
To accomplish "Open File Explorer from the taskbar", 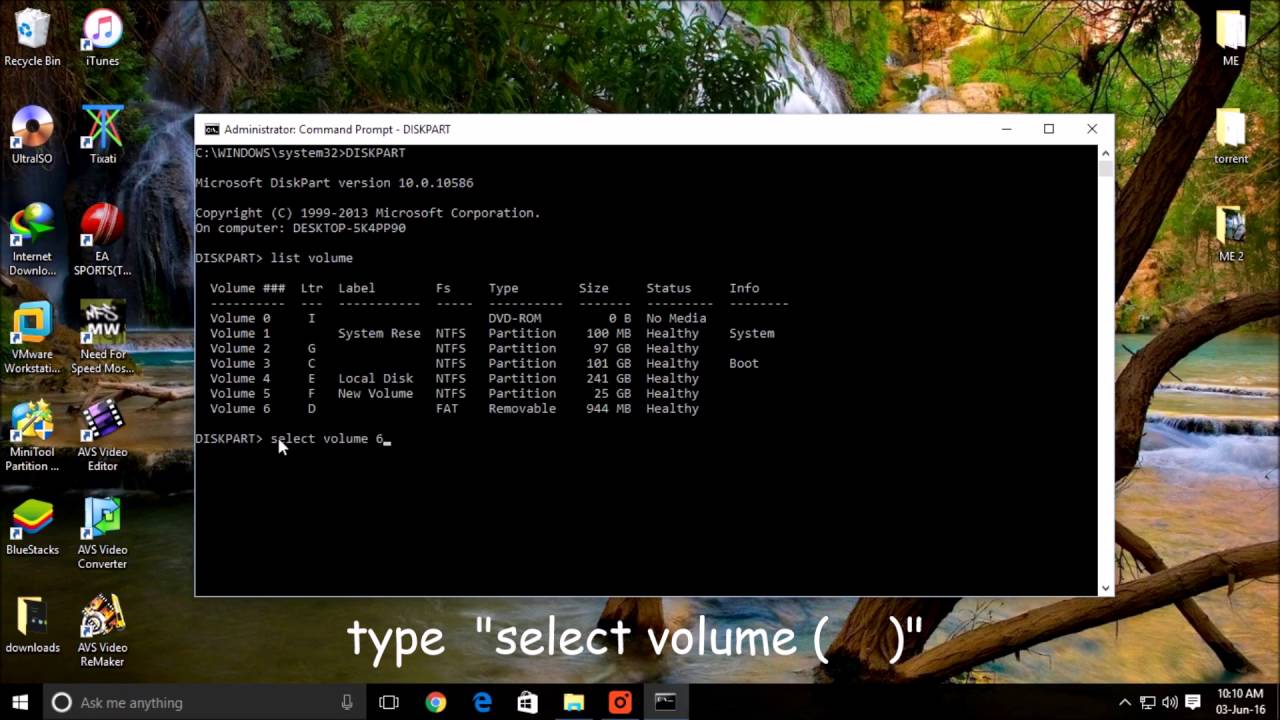I will [x=574, y=702].
